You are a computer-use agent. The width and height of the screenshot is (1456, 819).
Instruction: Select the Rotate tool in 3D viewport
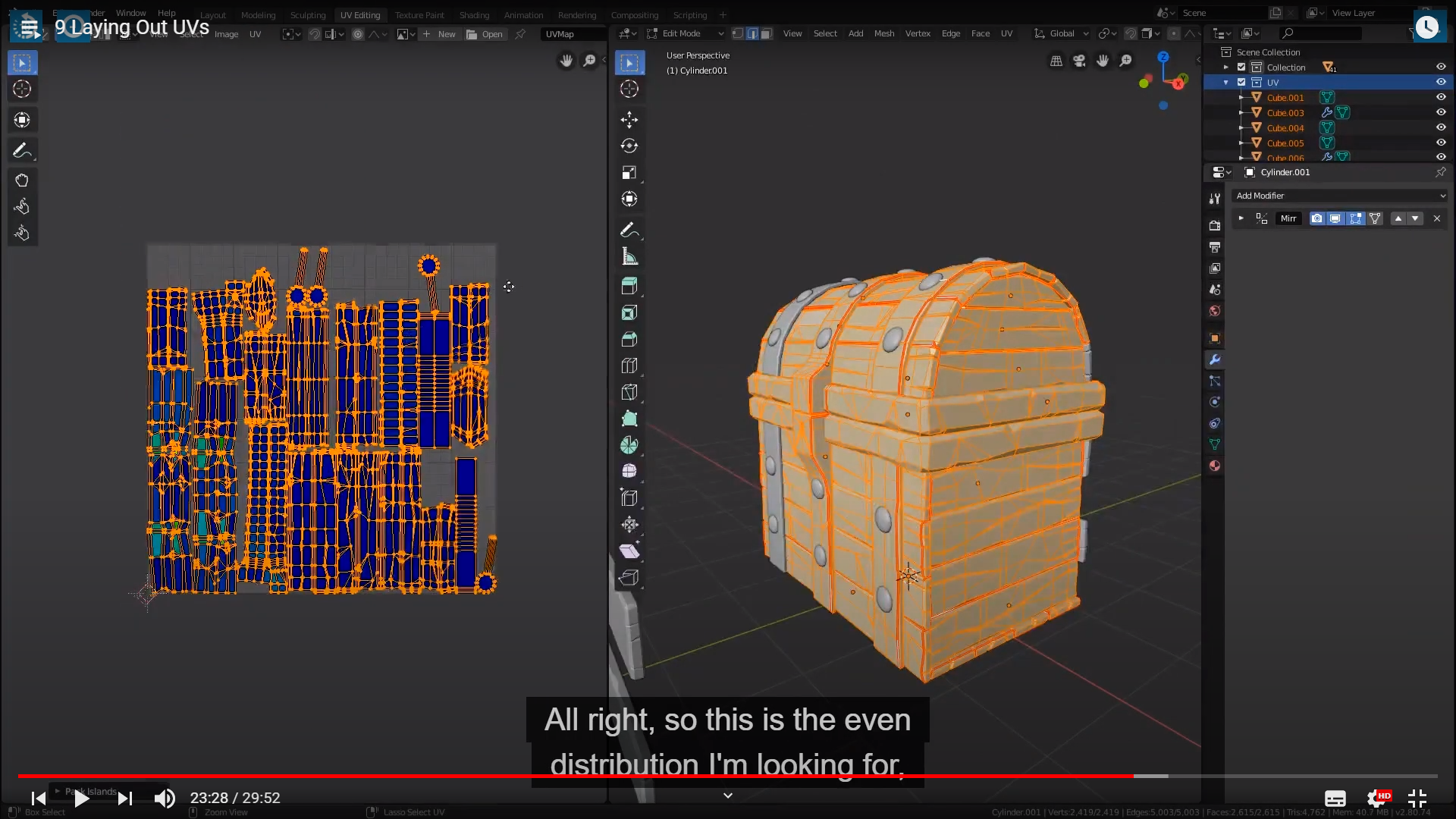[x=629, y=146]
